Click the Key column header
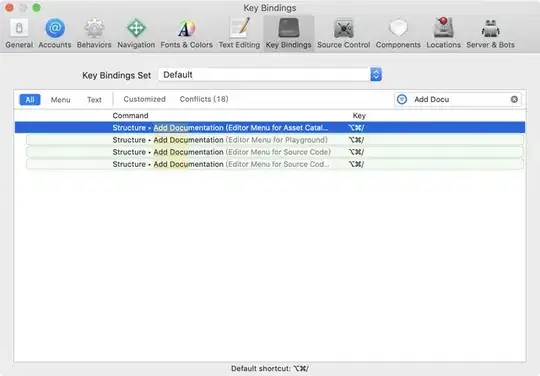 pyautogui.click(x=359, y=116)
